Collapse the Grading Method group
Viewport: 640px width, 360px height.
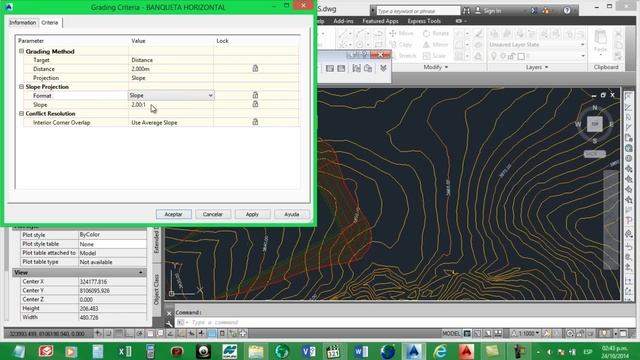(21, 51)
